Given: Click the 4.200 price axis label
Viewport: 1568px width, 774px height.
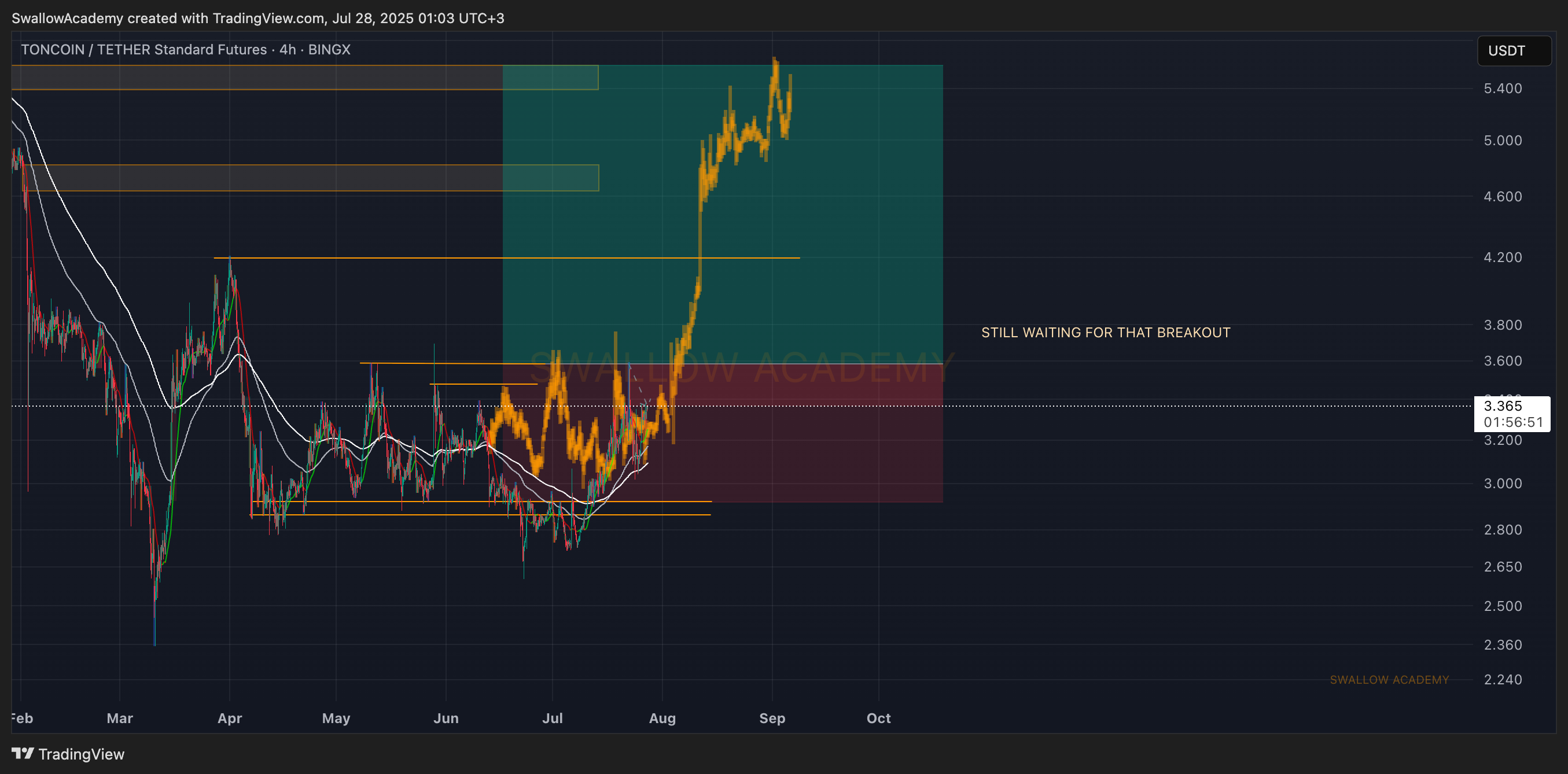Looking at the screenshot, I should point(1502,257).
